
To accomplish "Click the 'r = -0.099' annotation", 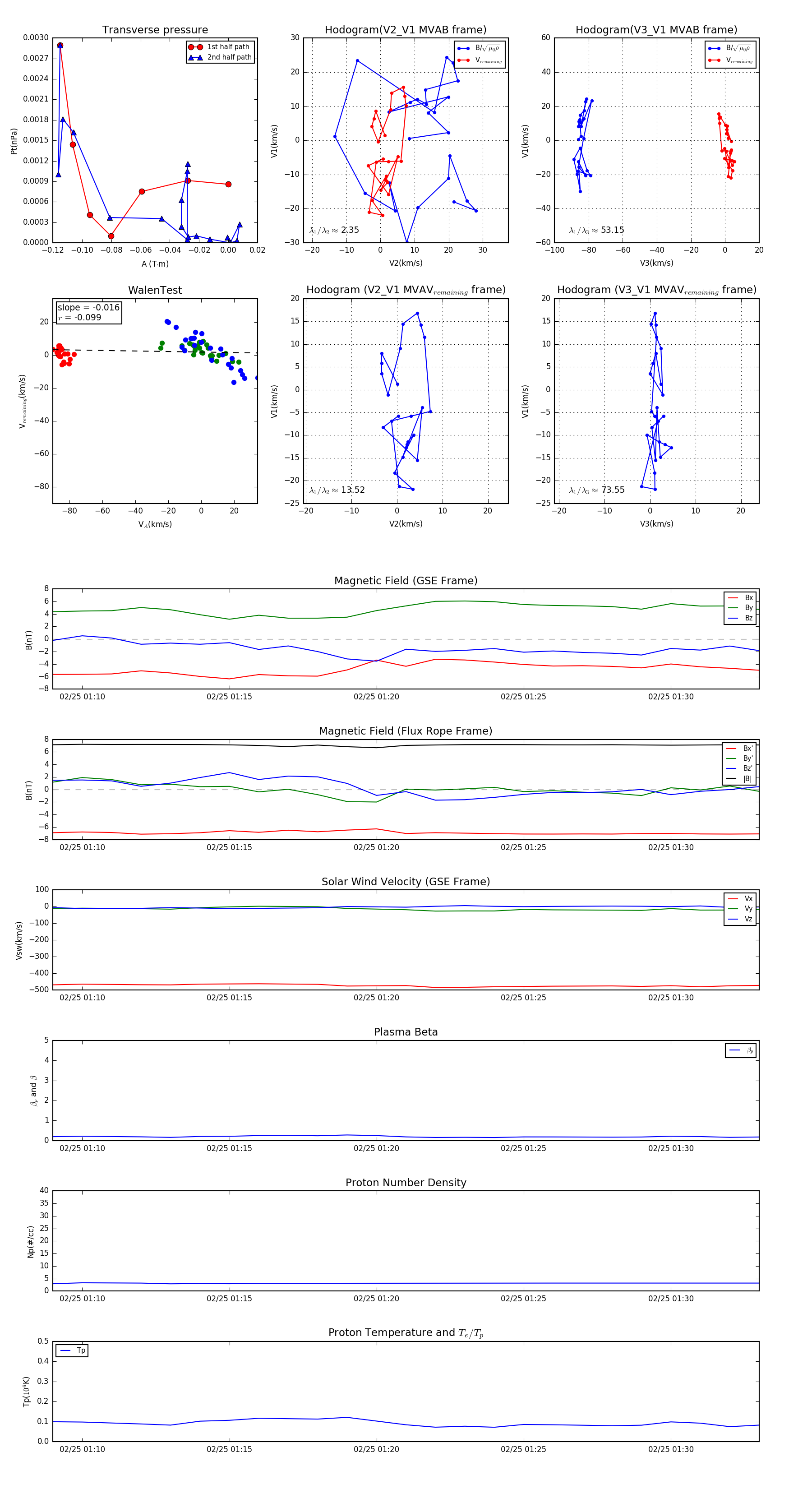I will pyautogui.click(x=80, y=317).
